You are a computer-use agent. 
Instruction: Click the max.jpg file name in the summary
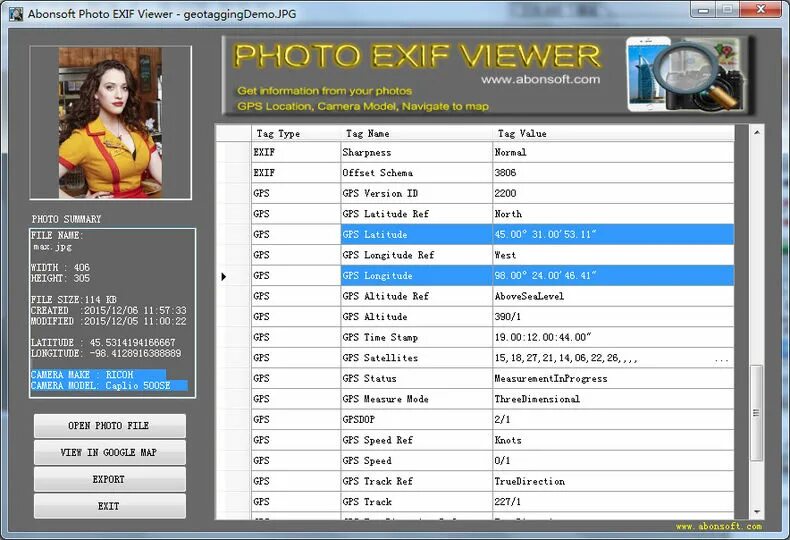tap(52, 247)
